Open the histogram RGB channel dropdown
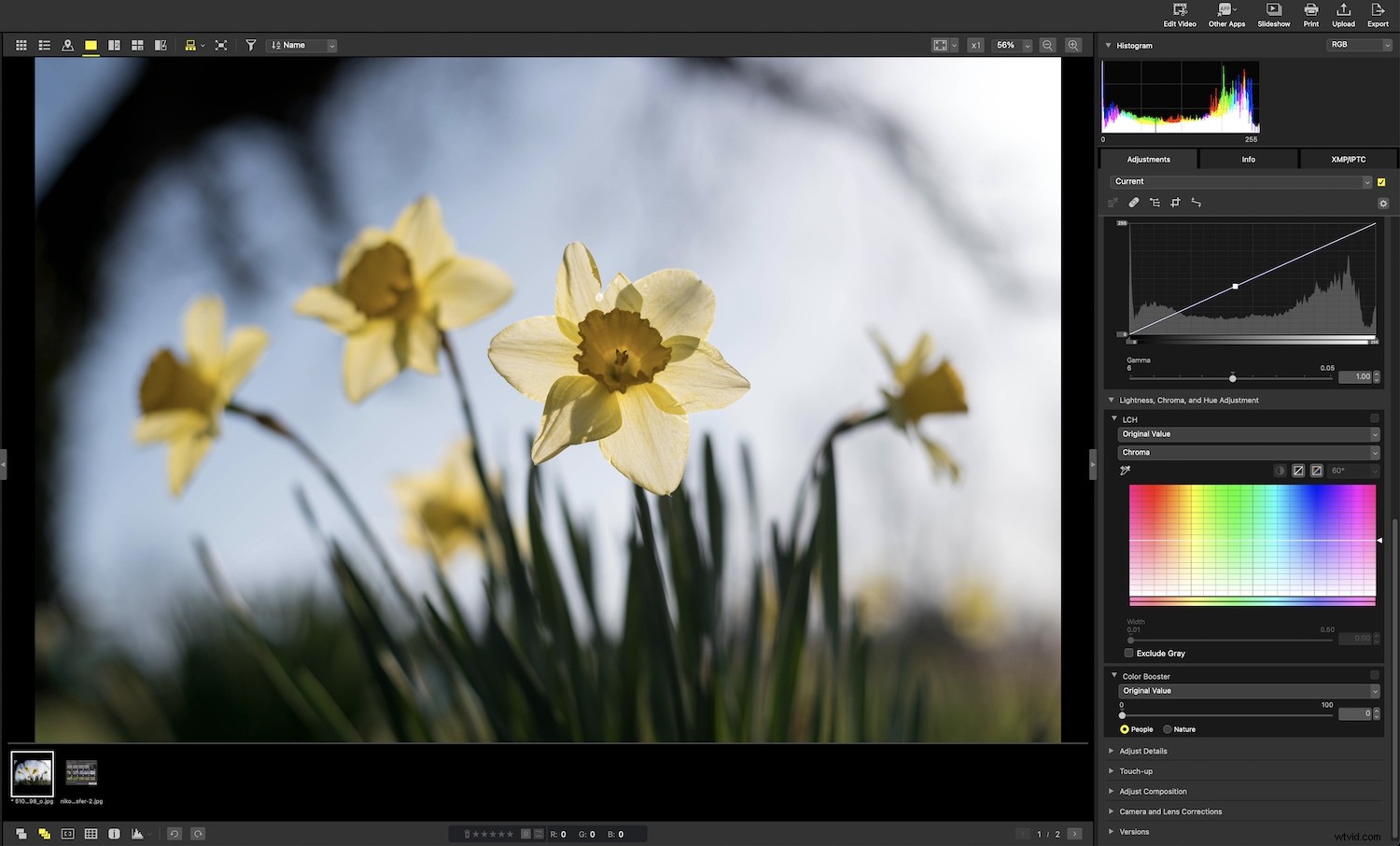Image resolution: width=1400 pixels, height=846 pixels. [1358, 44]
